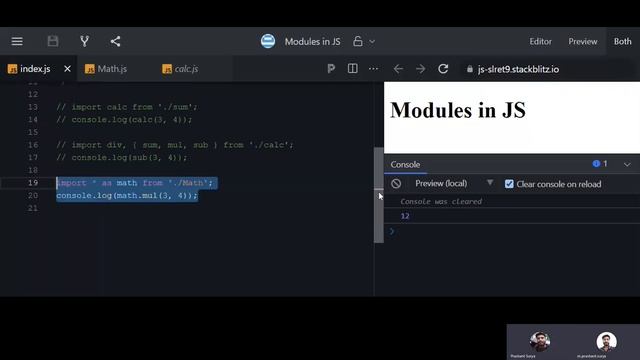
Task: Select the Both layout view
Action: click(622, 42)
